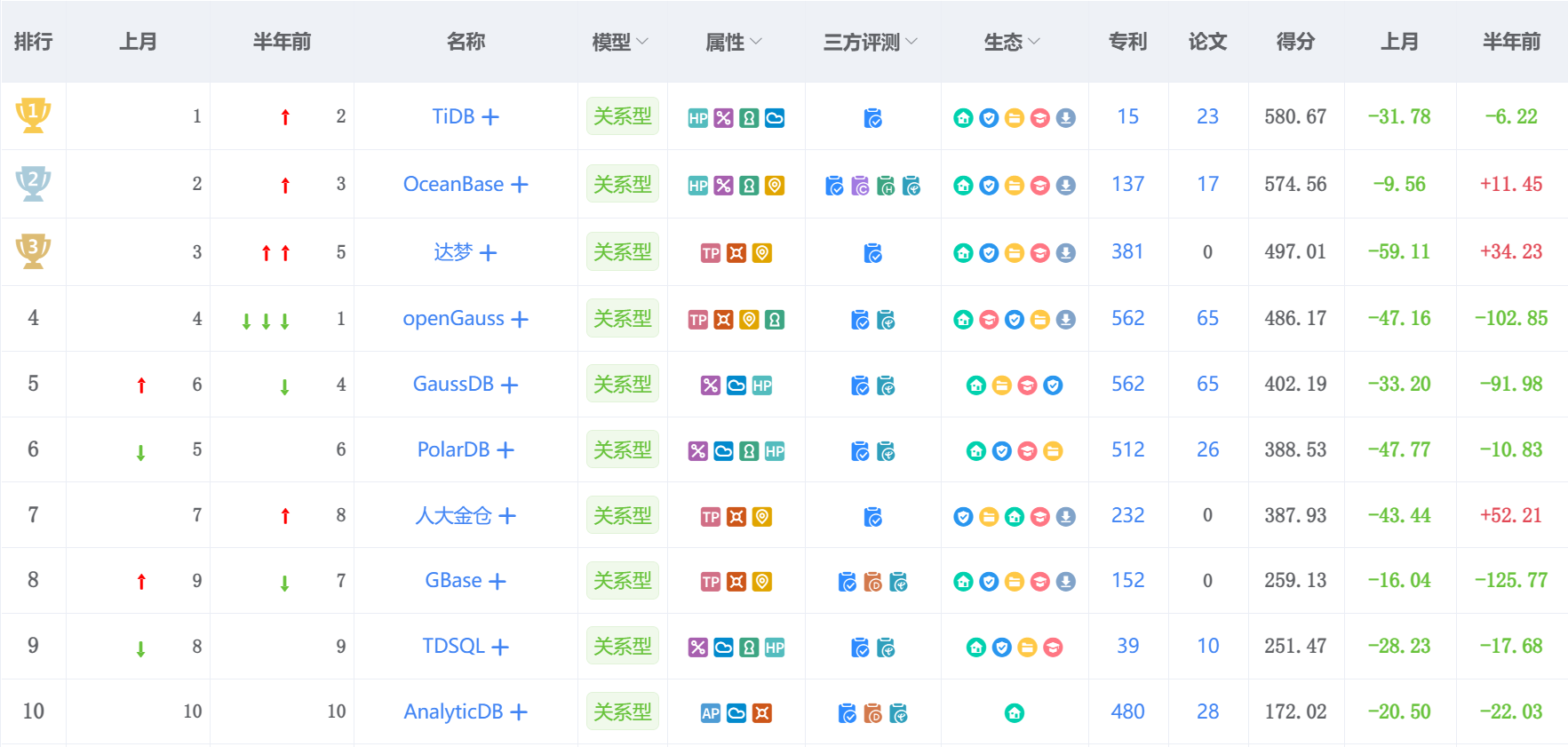This screenshot has width=1568, height=747.
Task: Expand the plus sign next to openGauss
Action: coord(520,320)
